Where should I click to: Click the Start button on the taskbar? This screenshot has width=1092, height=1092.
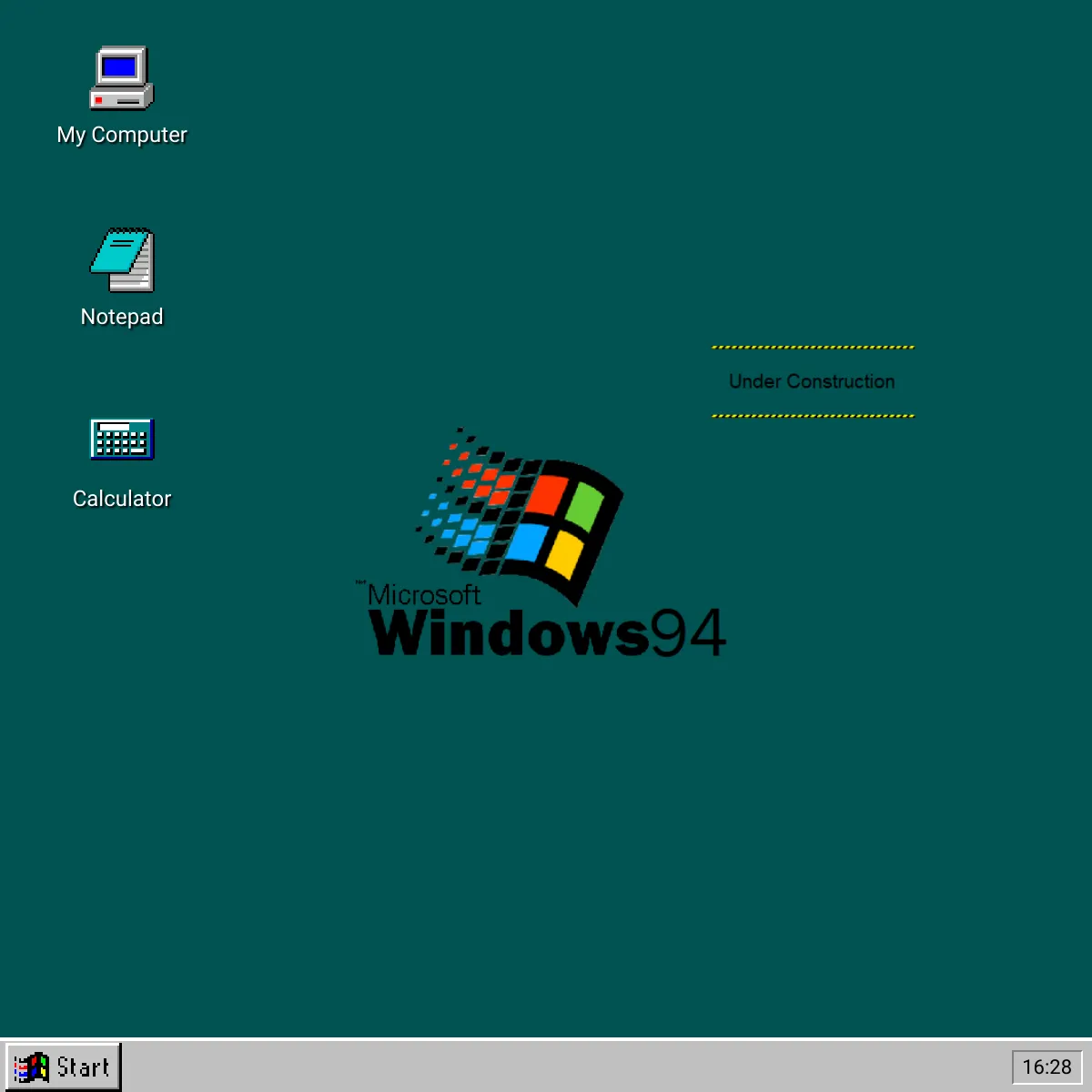(x=63, y=1067)
